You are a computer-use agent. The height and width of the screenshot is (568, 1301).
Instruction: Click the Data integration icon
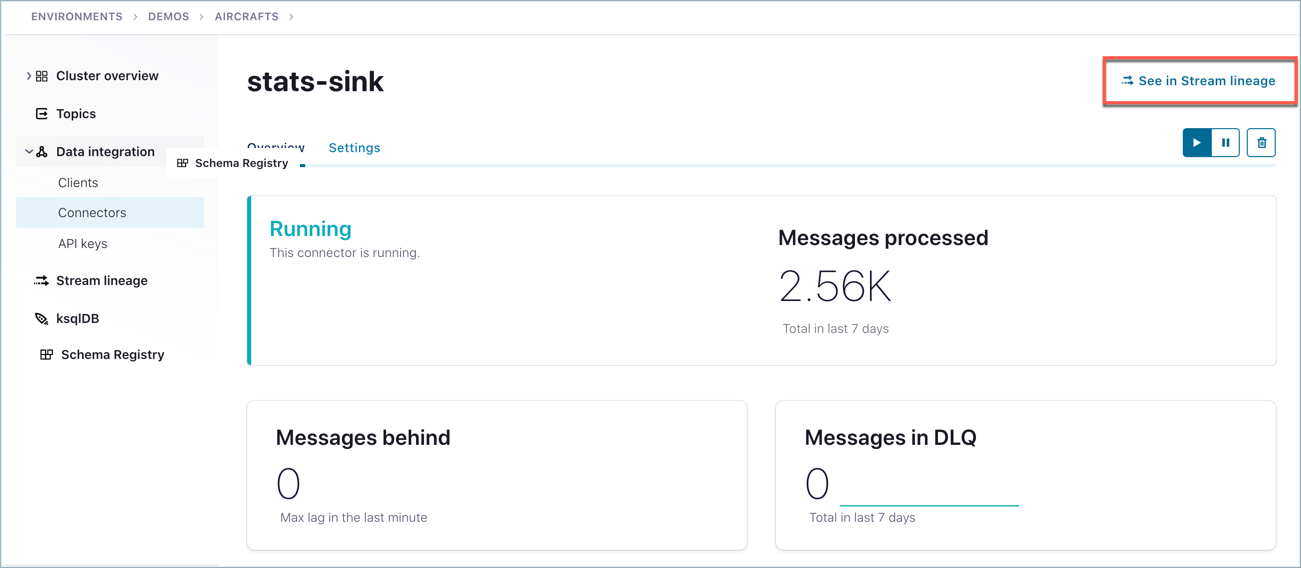[42, 152]
